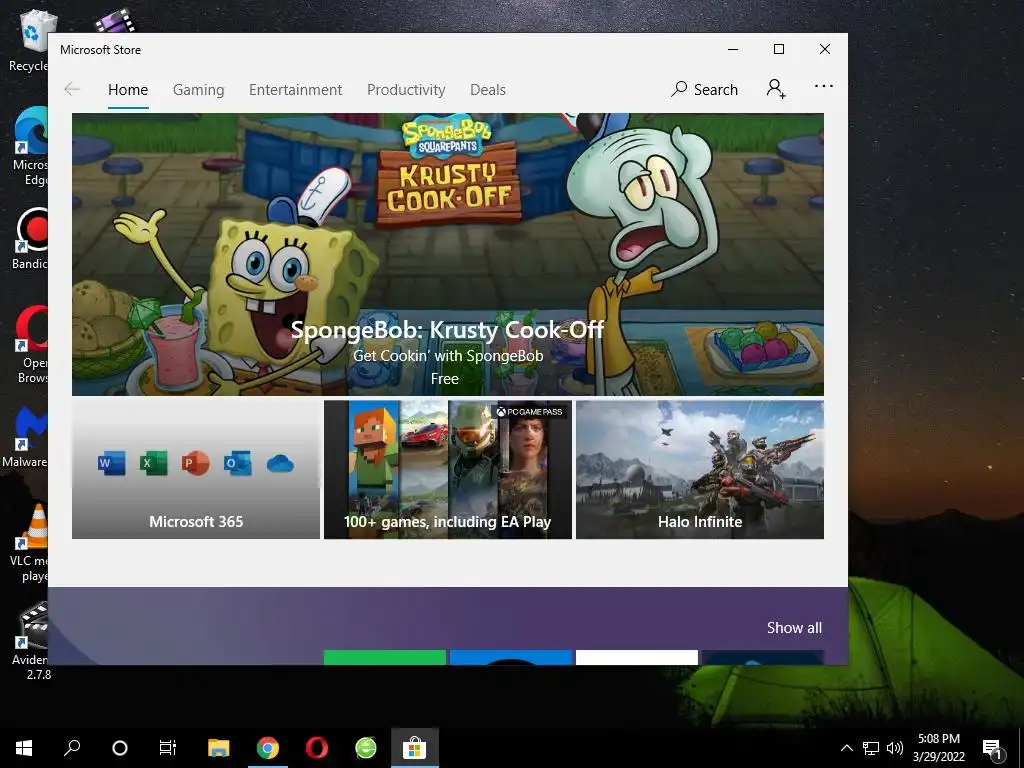Open the Productivity tab
The height and width of the screenshot is (768, 1024).
(x=406, y=89)
